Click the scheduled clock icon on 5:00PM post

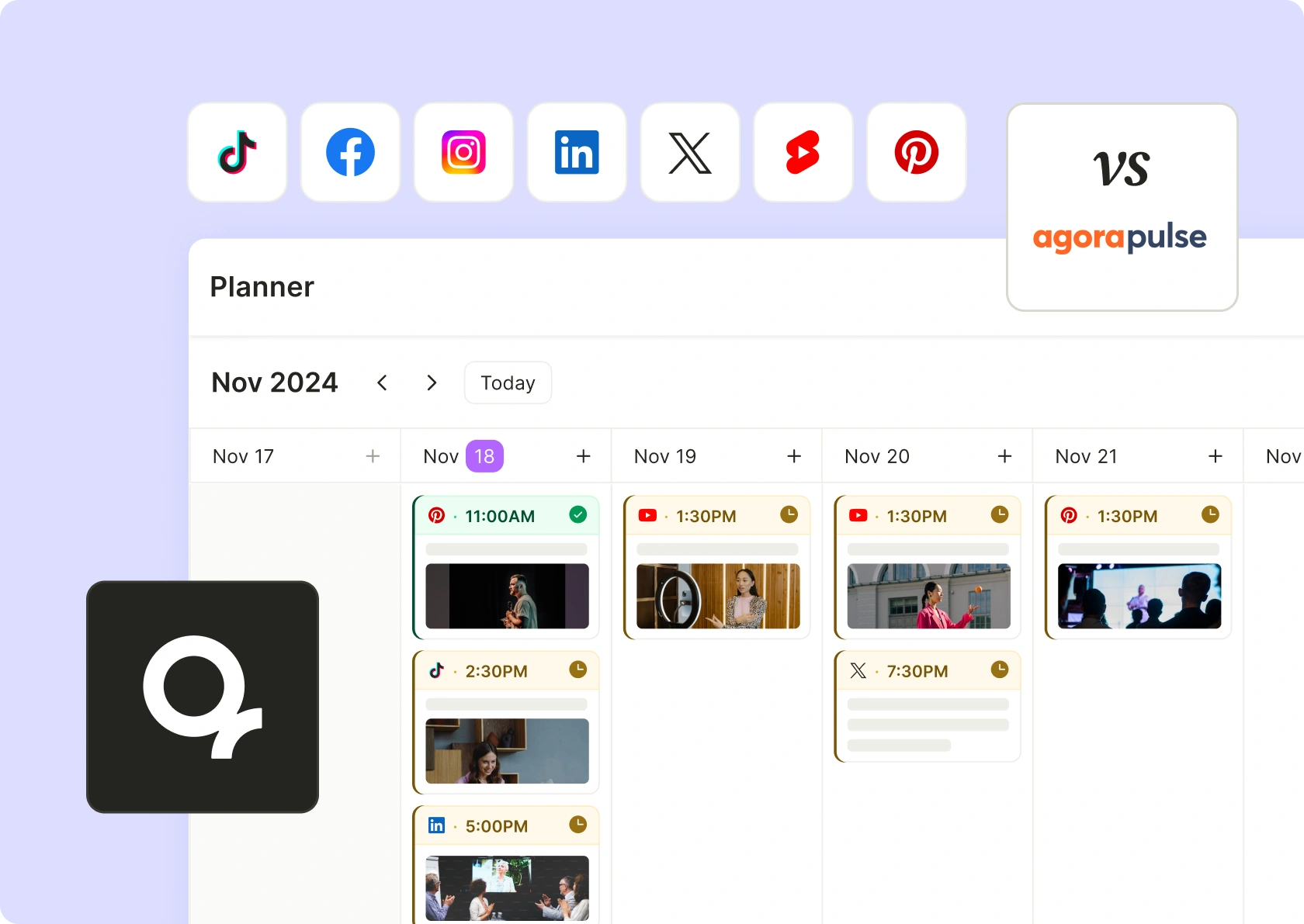click(578, 825)
